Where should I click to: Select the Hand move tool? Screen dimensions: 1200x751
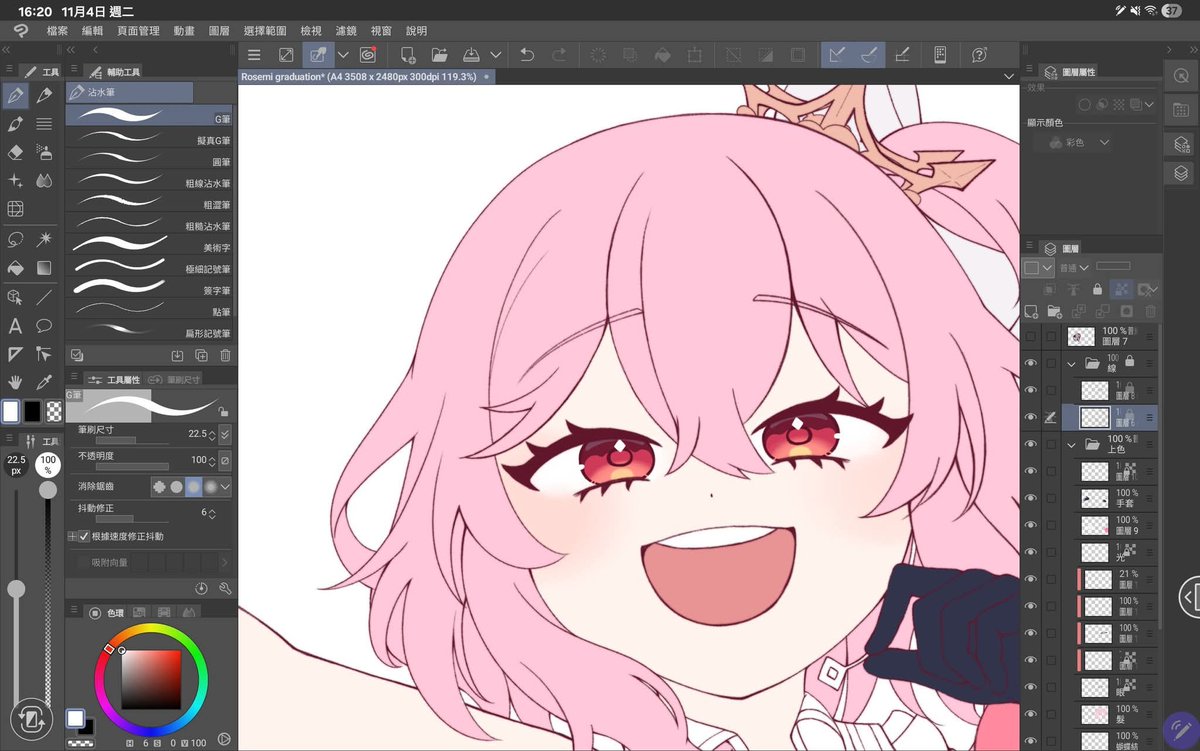15,383
